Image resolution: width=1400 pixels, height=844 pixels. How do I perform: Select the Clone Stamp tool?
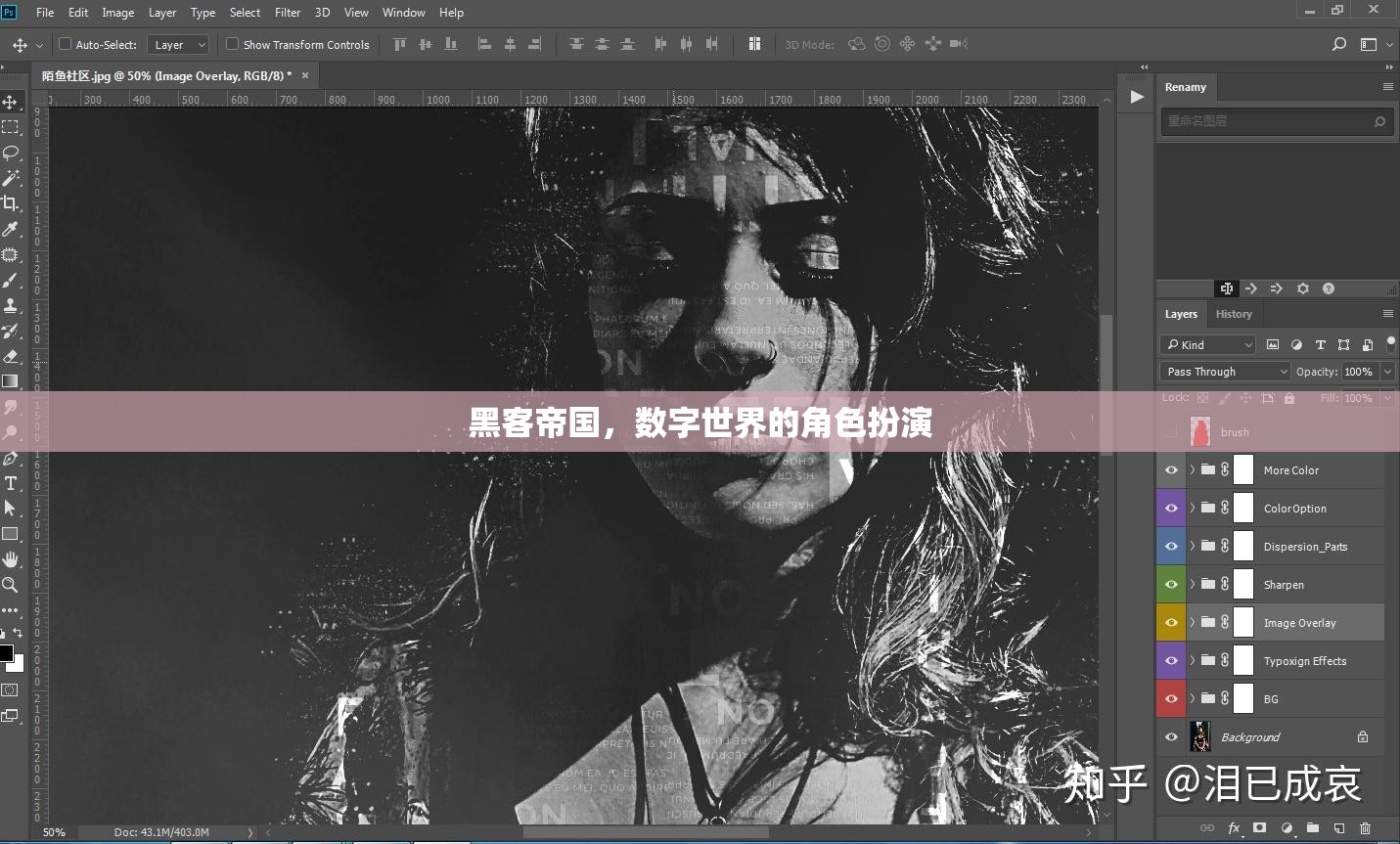click(x=10, y=305)
